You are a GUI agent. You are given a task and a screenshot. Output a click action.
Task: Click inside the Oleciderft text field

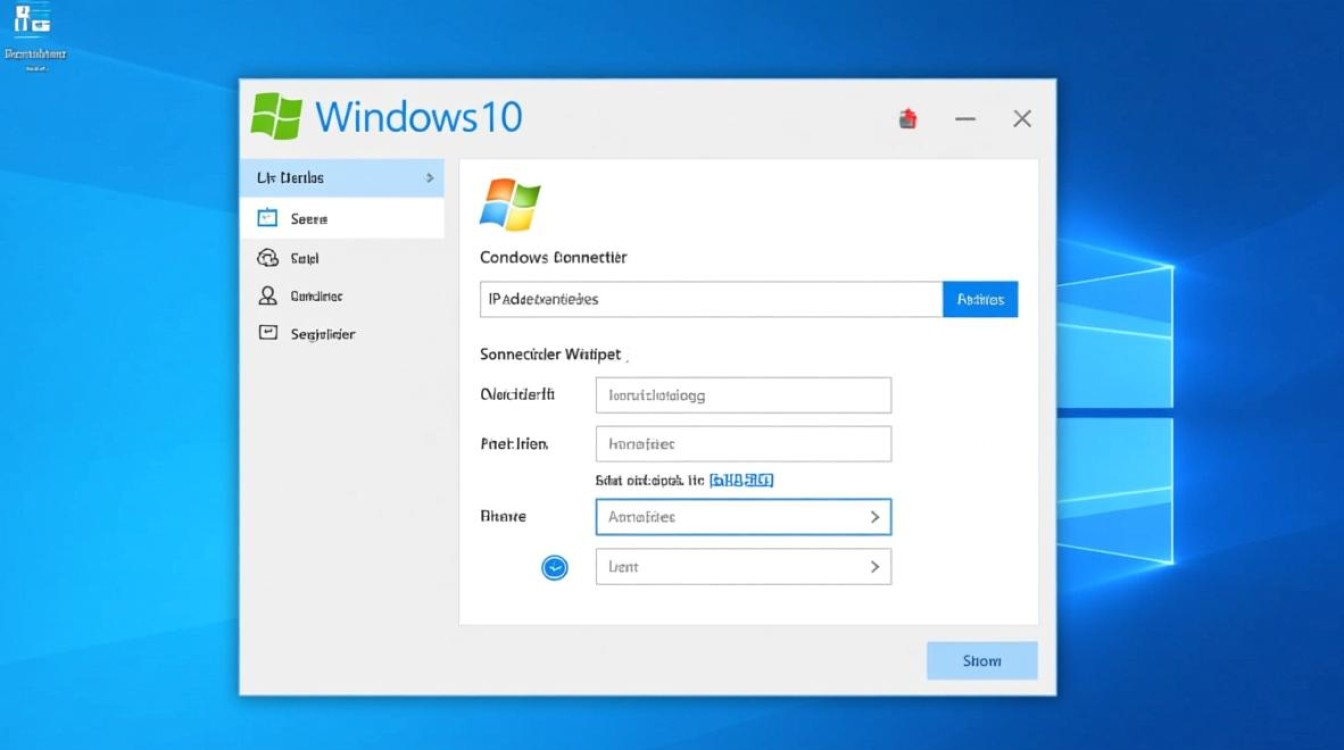click(743, 394)
